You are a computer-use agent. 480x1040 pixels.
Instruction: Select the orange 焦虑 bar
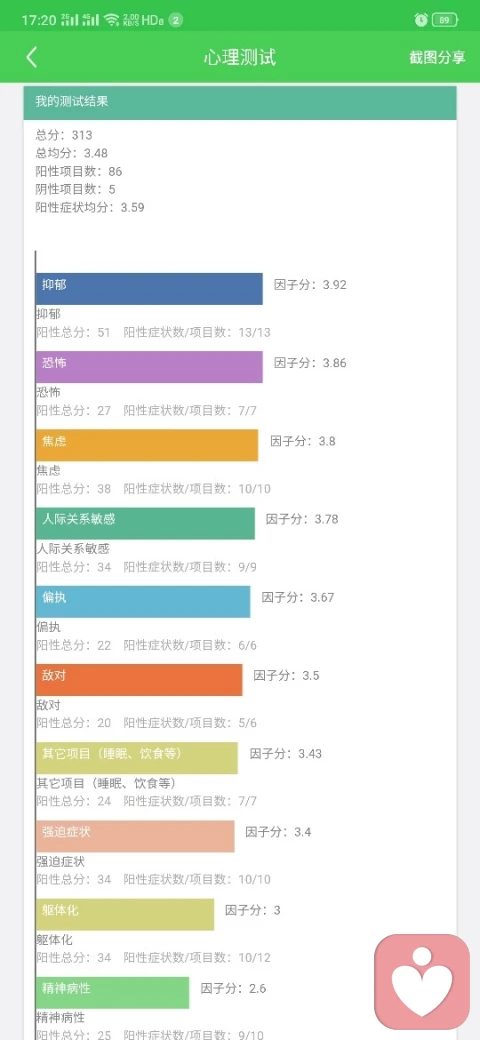[147, 445]
